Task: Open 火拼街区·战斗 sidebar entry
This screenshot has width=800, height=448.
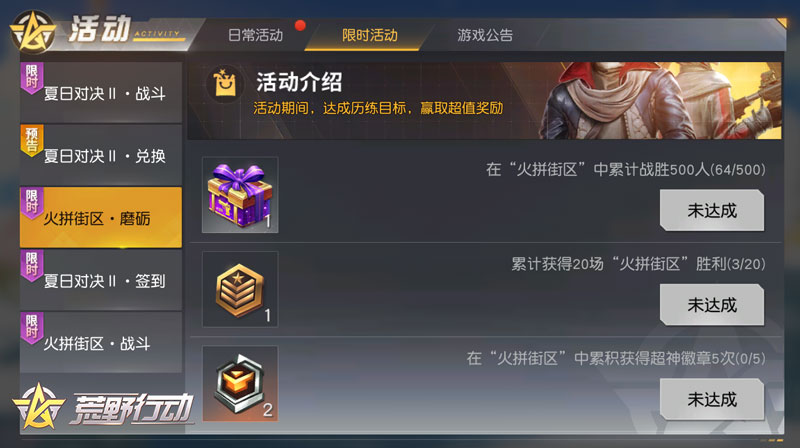Action: point(101,342)
